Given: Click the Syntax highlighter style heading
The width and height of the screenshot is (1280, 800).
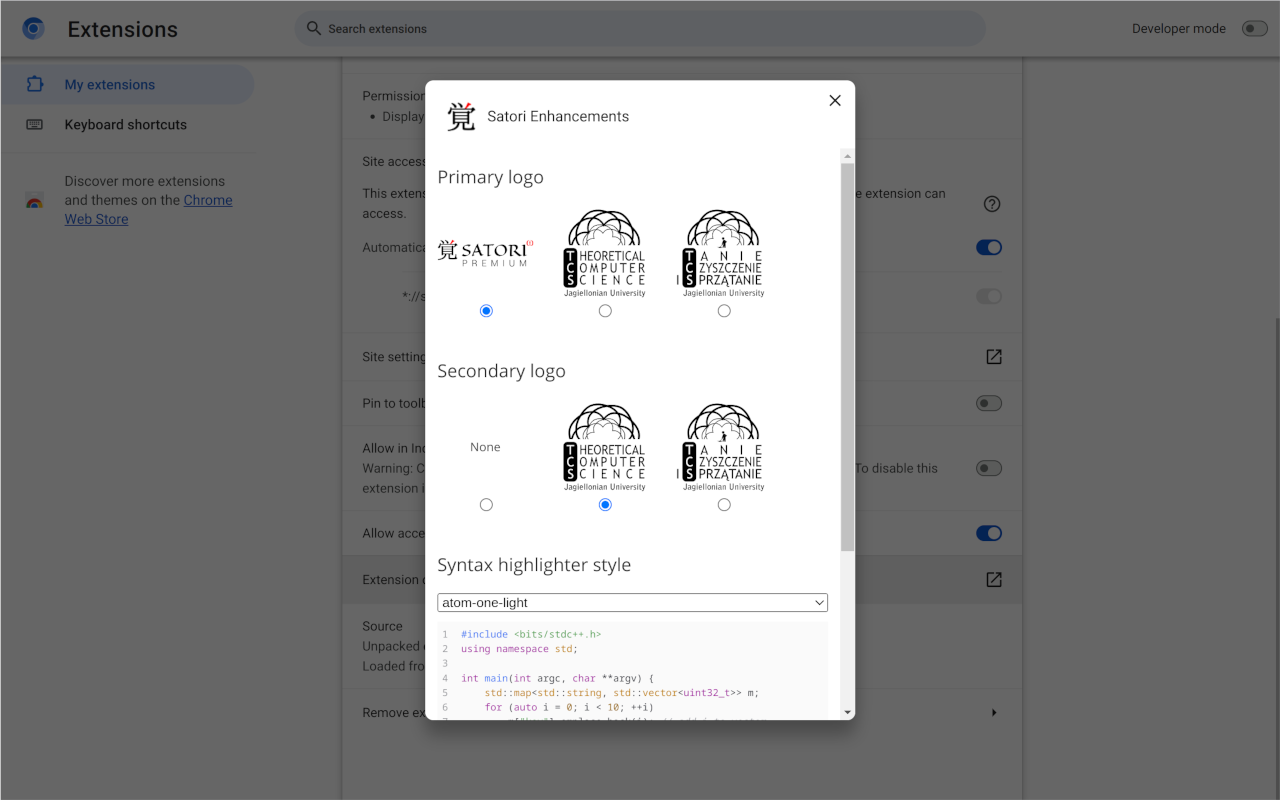Looking at the screenshot, I should tap(534, 565).
